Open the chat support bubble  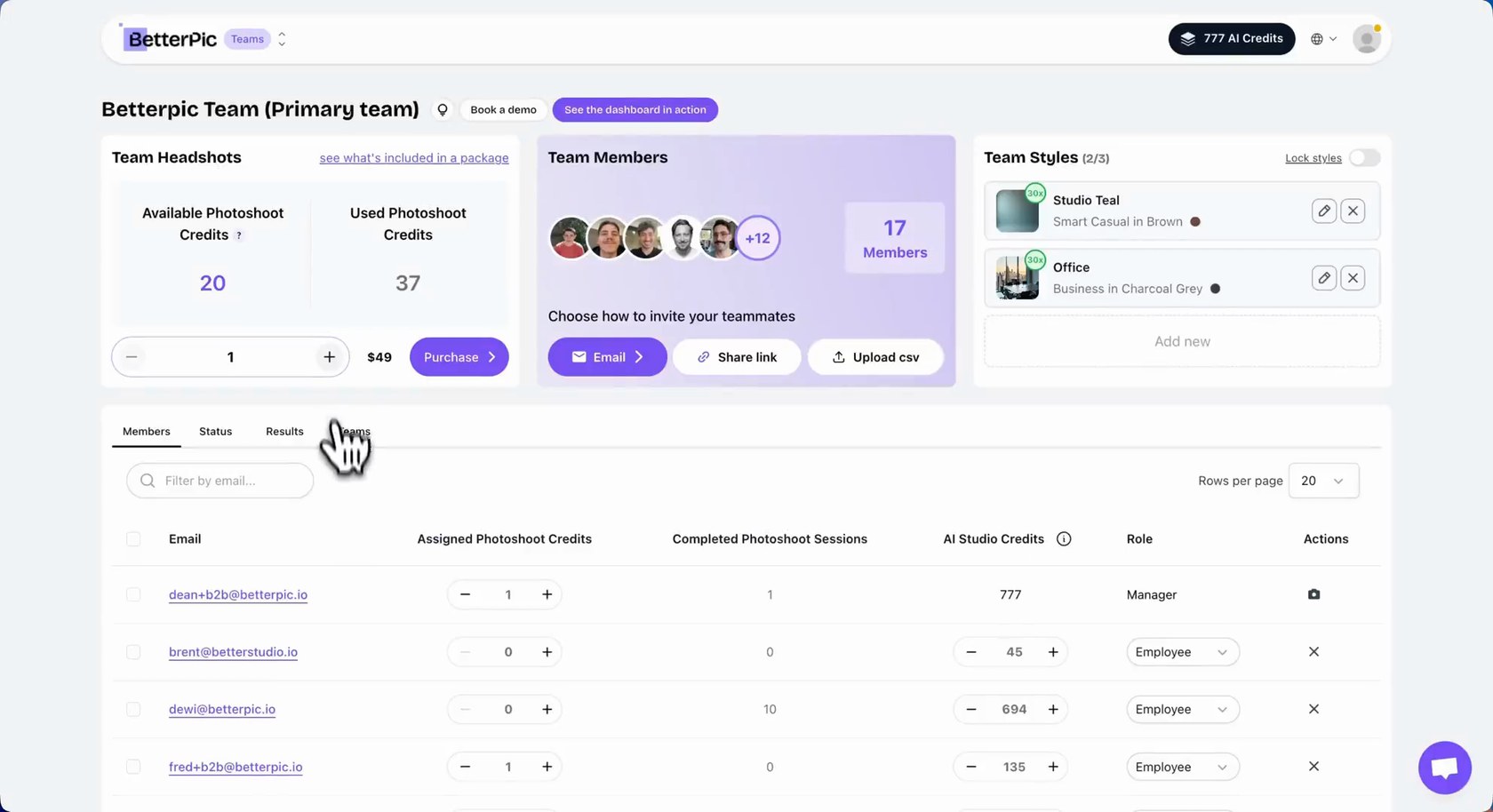1445,768
